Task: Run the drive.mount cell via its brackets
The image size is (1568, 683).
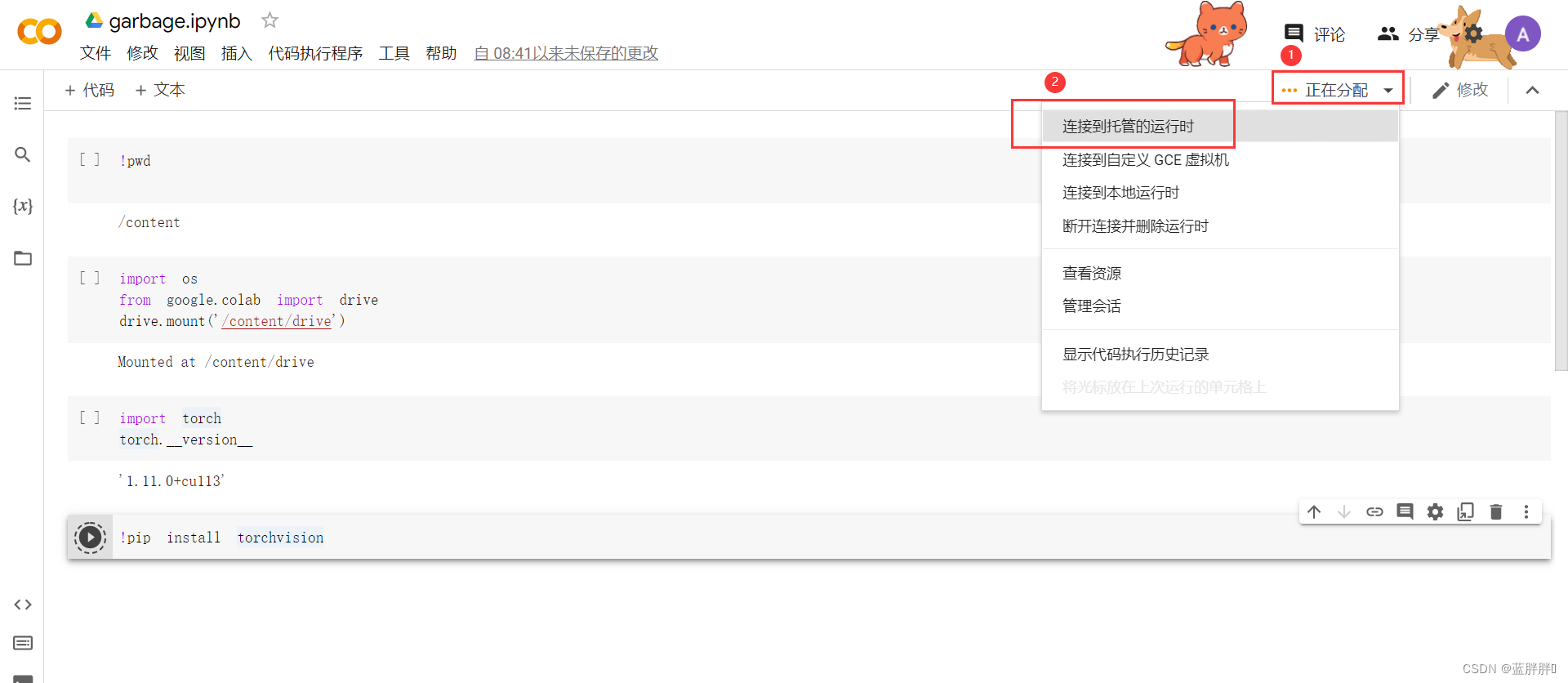Action: pos(90,279)
